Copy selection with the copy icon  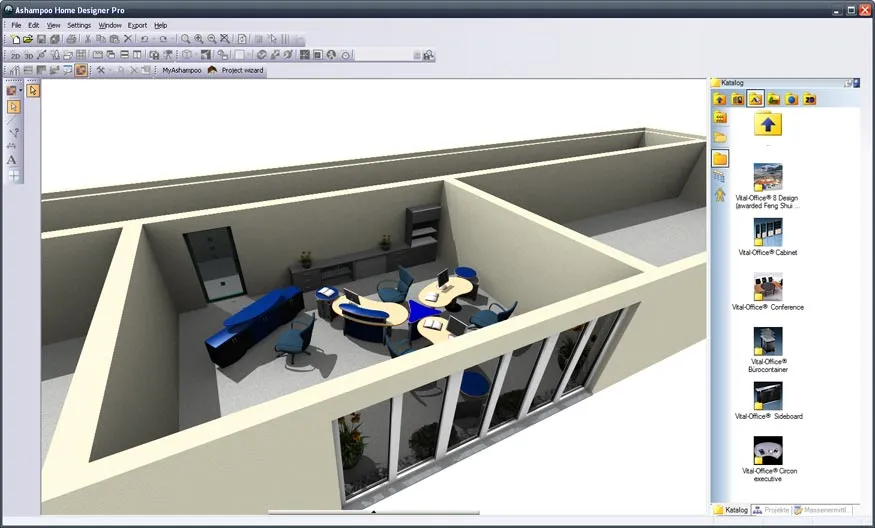tap(101, 39)
